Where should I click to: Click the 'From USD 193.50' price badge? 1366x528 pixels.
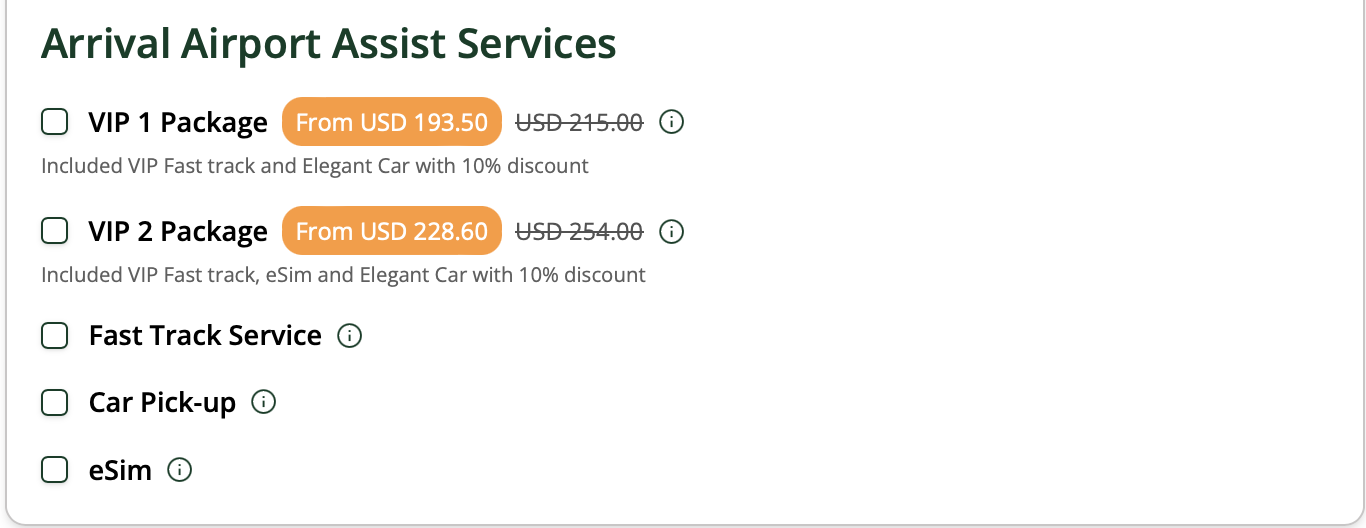click(x=391, y=123)
